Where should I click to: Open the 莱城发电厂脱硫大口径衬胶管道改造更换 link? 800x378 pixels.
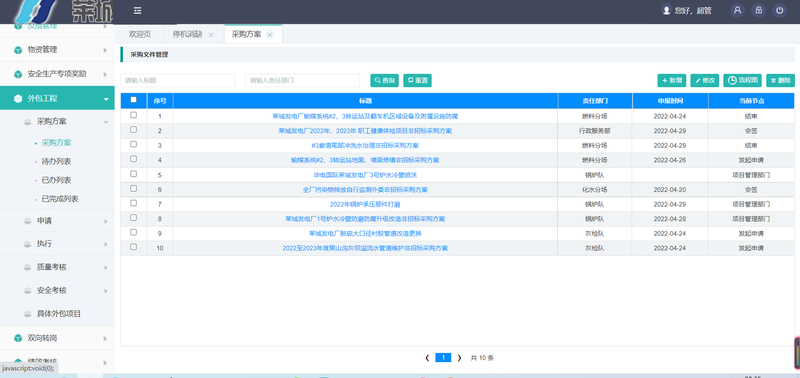click(x=365, y=234)
